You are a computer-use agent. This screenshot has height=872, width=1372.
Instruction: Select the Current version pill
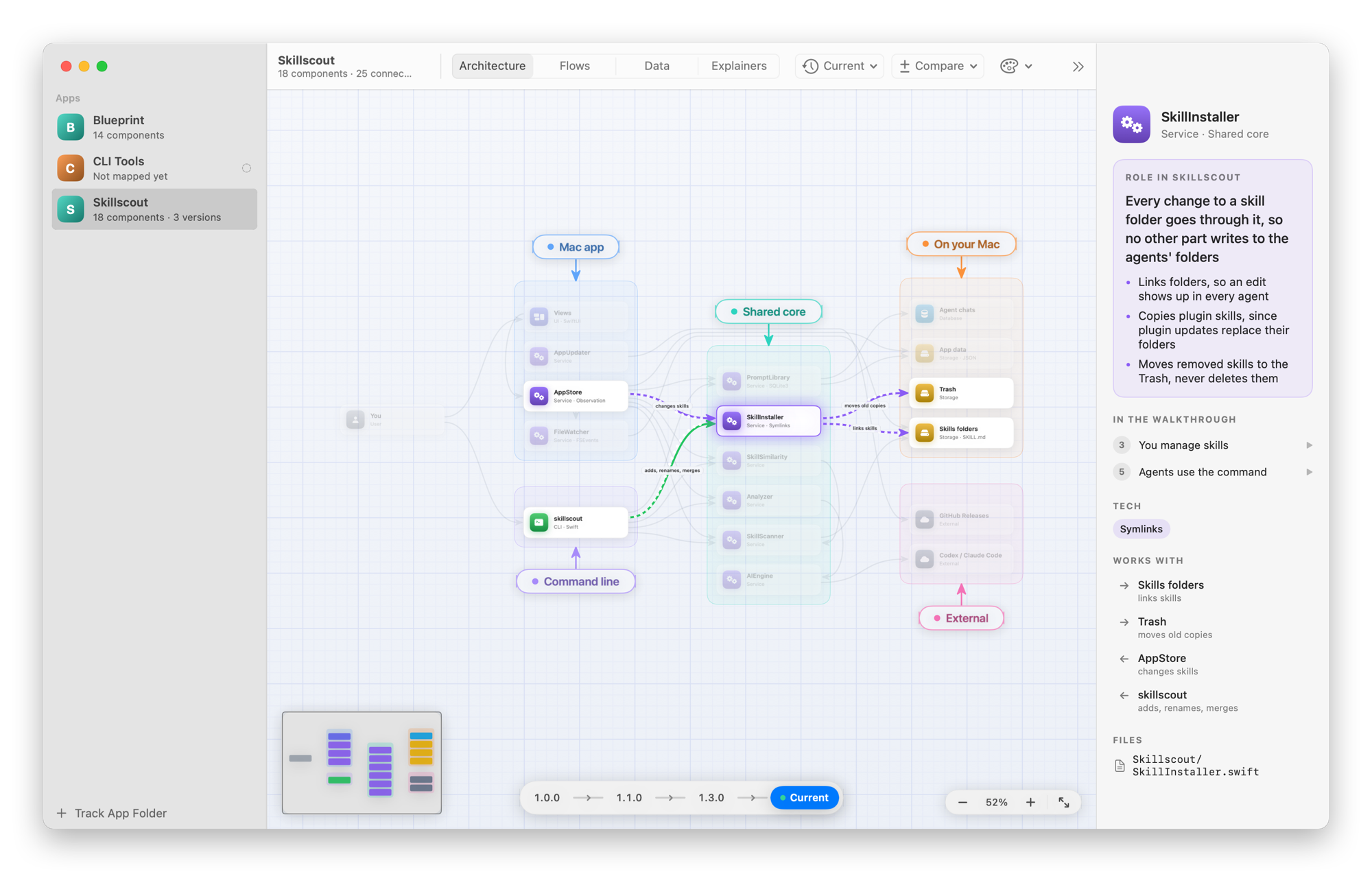(x=804, y=798)
